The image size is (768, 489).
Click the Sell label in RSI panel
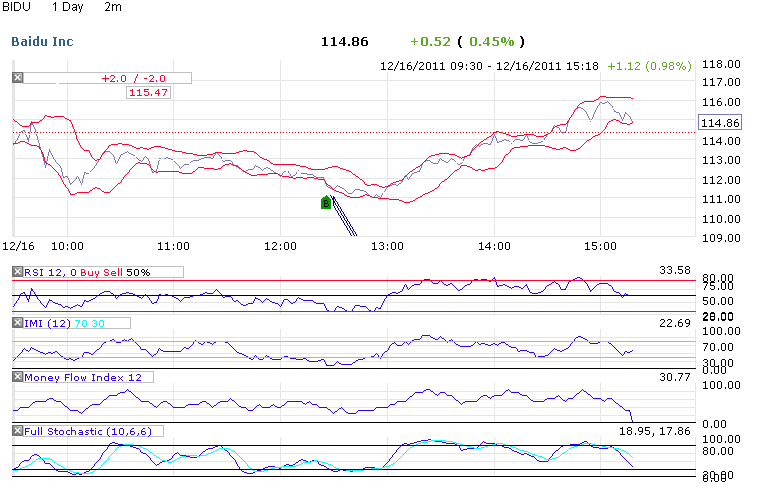tap(113, 272)
